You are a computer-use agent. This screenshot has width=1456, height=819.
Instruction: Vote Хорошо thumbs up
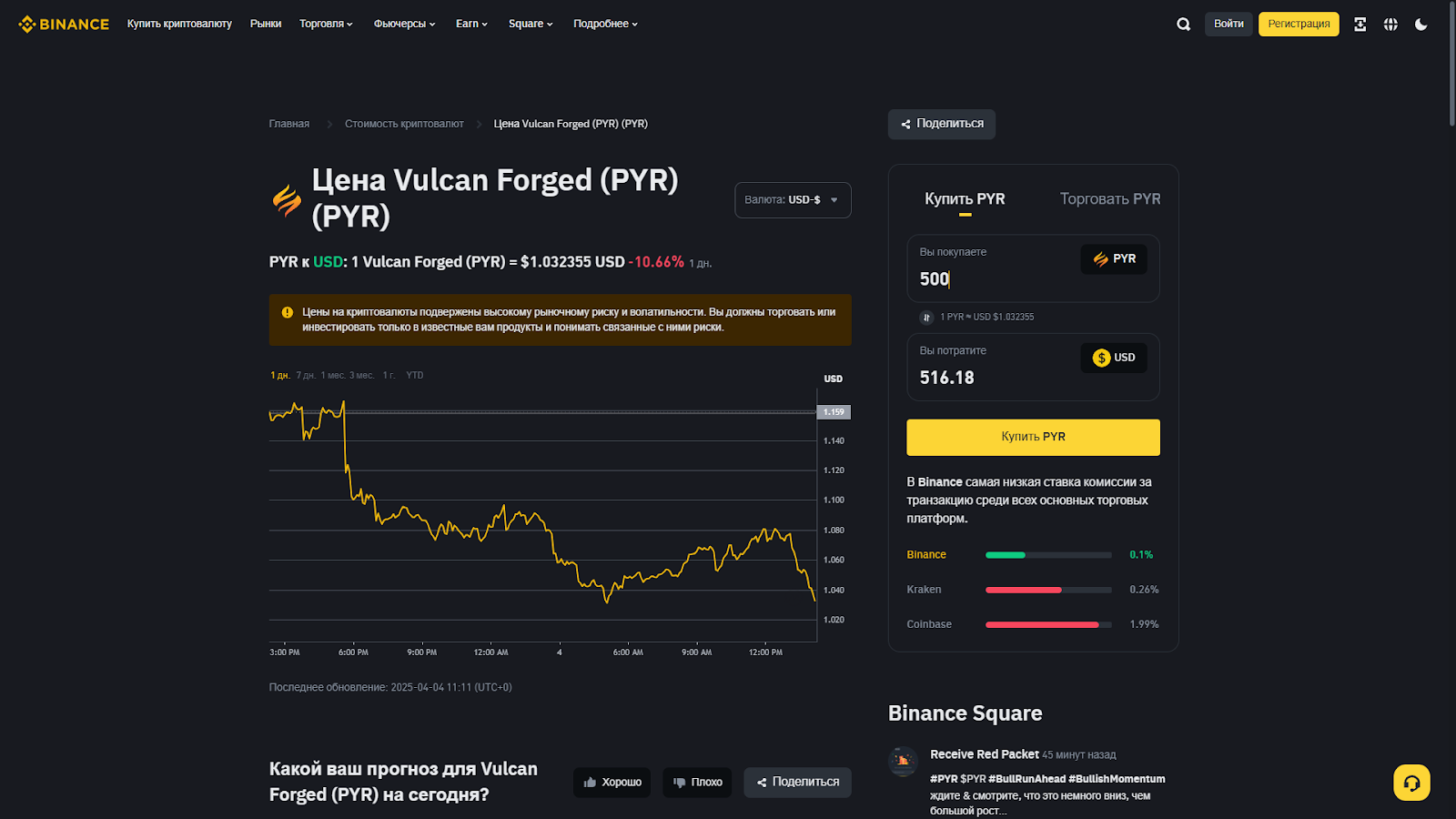tap(612, 783)
